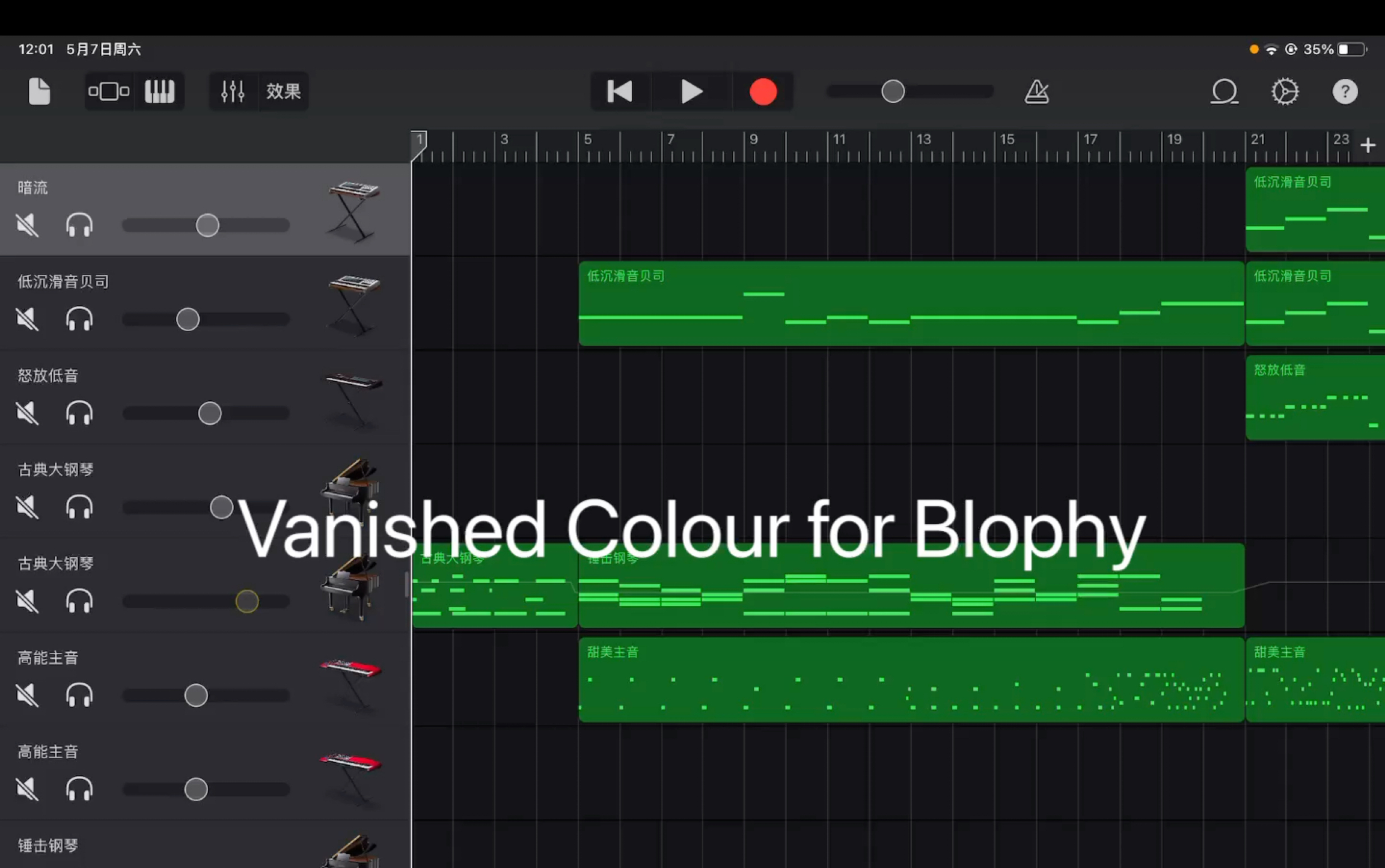Adjust the 怒放低音 track volume slider

pos(206,413)
